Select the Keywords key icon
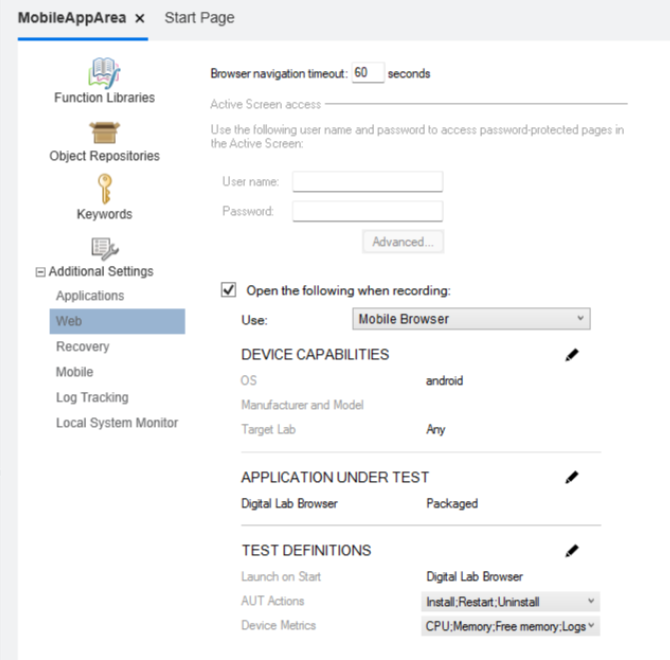670x660 pixels. coord(104,189)
